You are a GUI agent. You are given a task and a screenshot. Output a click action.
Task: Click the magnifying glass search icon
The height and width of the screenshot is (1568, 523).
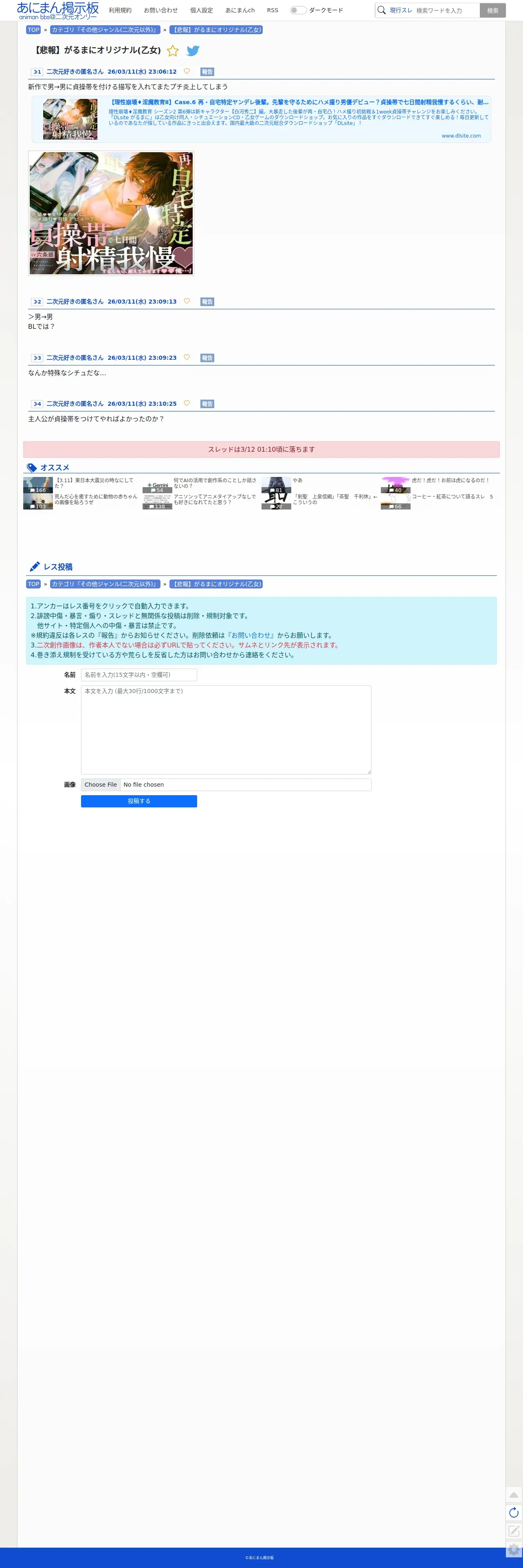pyautogui.click(x=382, y=10)
